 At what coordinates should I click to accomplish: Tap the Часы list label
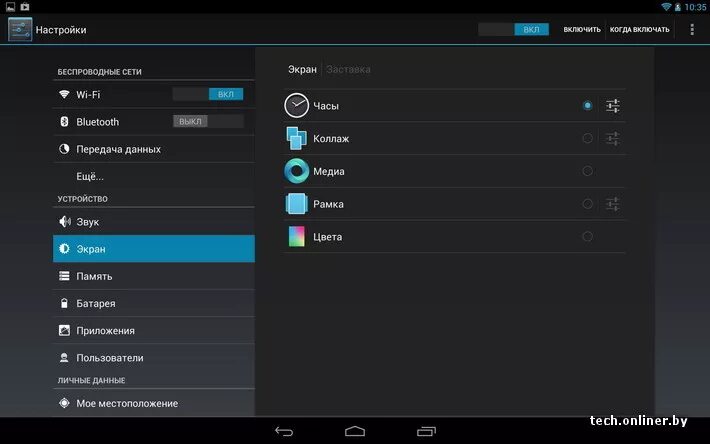tap(326, 106)
